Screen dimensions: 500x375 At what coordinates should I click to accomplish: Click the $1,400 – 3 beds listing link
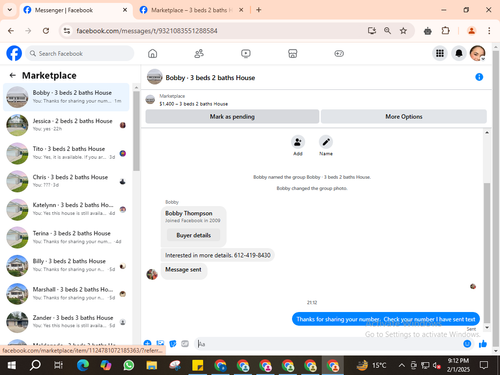[193, 104]
